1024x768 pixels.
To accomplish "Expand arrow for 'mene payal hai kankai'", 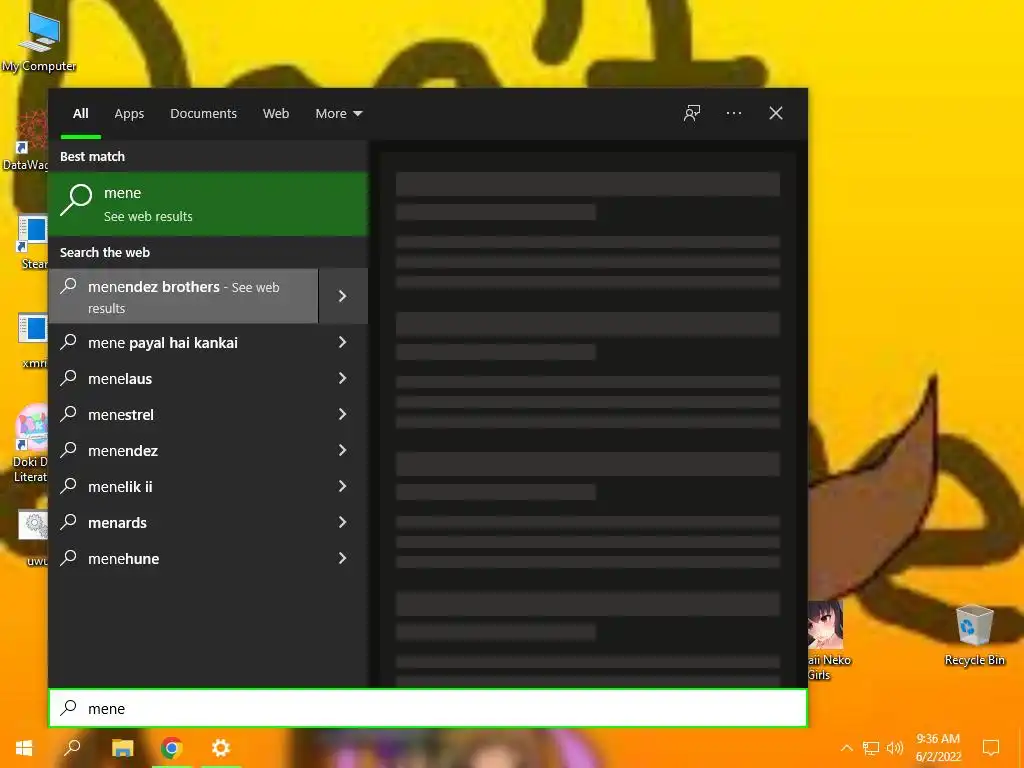I will (342, 342).
